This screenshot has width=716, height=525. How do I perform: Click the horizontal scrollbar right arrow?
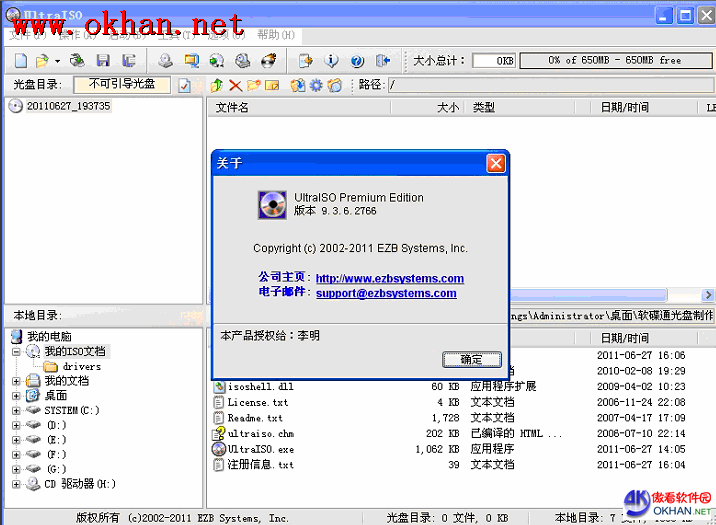[x=708, y=295]
